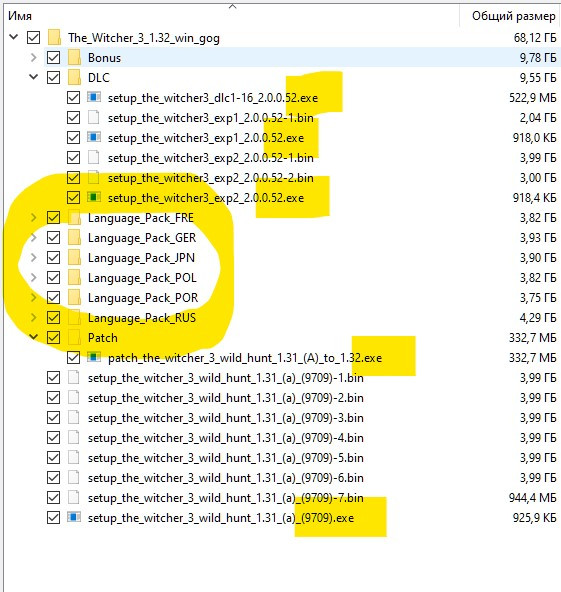The height and width of the screenshot is (592, 561).
Task: Click the exp2_2.0.0.52.exe file icon
Action: pos(94,197)
